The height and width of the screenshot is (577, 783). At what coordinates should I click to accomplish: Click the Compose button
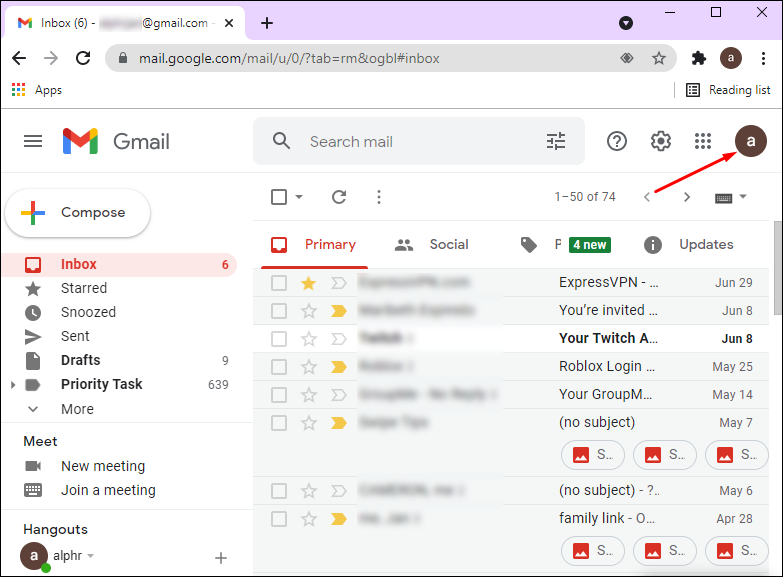point(77,213)
